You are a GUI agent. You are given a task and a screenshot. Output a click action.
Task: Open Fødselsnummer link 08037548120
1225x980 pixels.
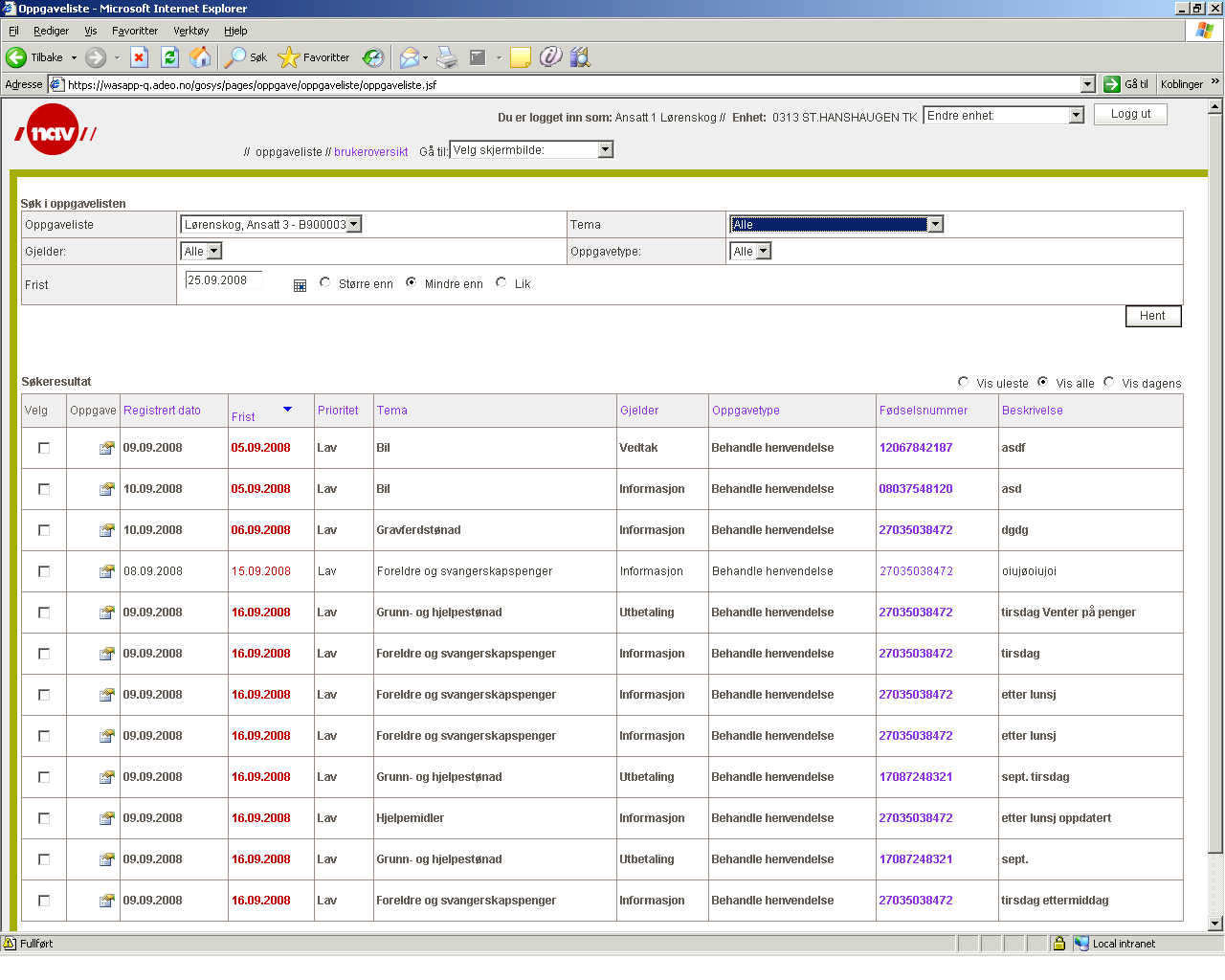point(916,489)
